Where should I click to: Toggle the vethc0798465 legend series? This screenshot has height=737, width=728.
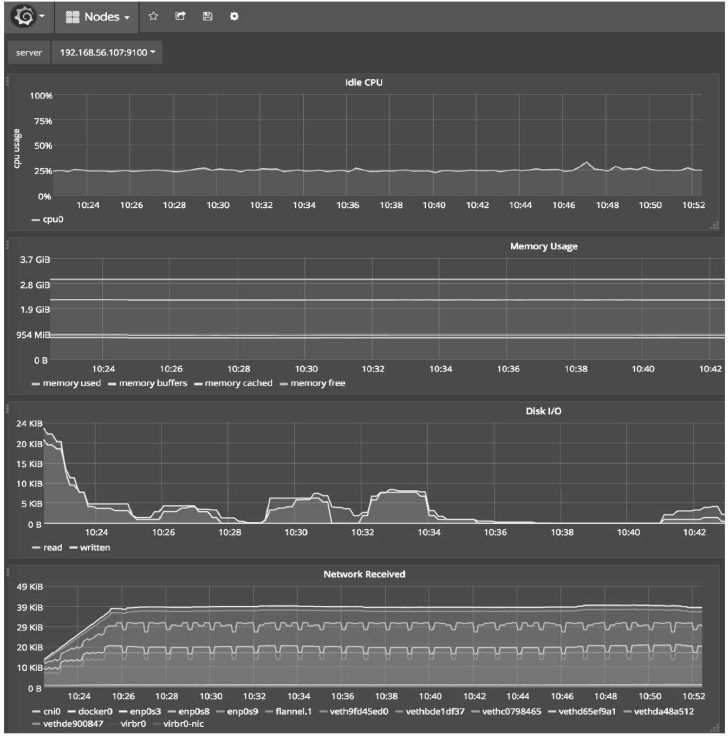click(506, 711)
